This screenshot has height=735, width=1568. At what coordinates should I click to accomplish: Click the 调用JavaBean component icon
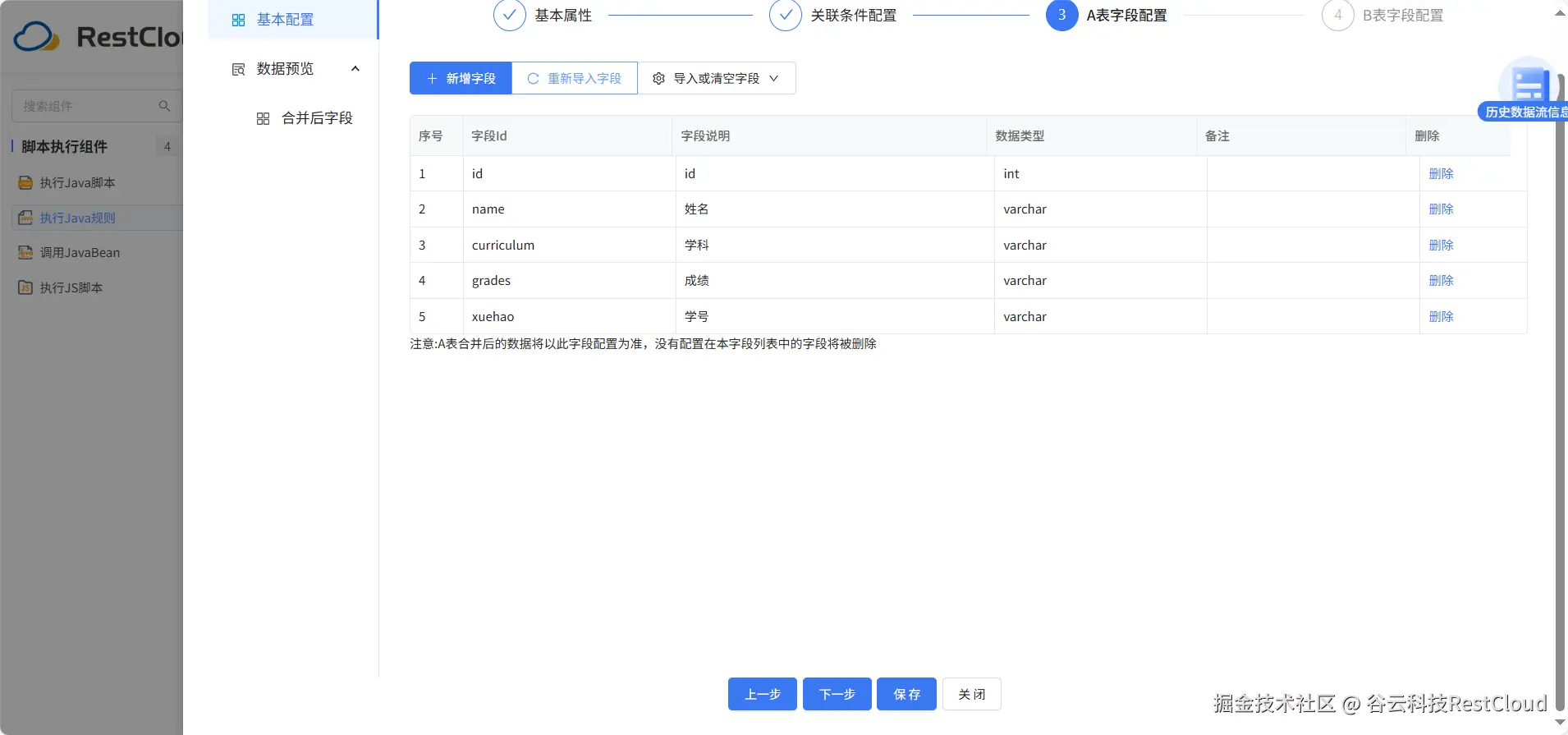point(25,253)
